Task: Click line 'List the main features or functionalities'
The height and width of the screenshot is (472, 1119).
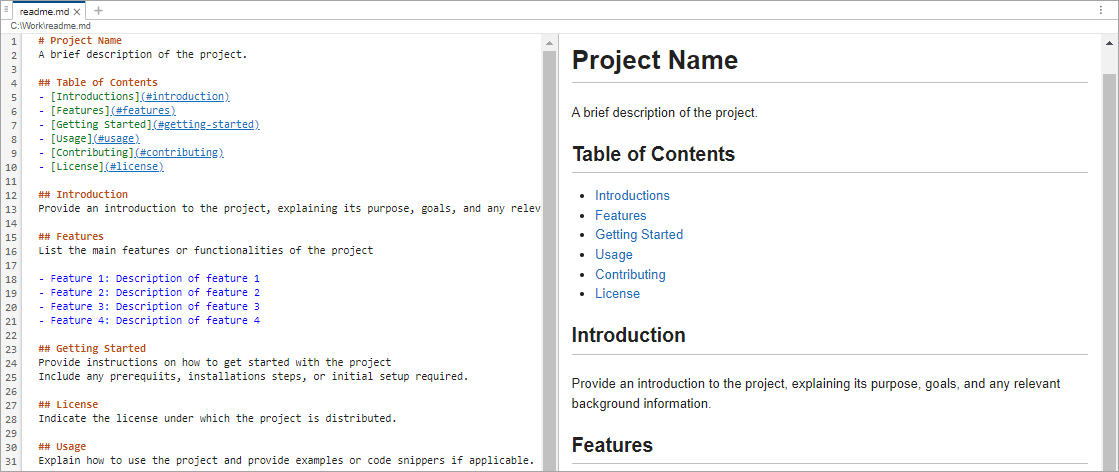Action: tap(206, 251)
